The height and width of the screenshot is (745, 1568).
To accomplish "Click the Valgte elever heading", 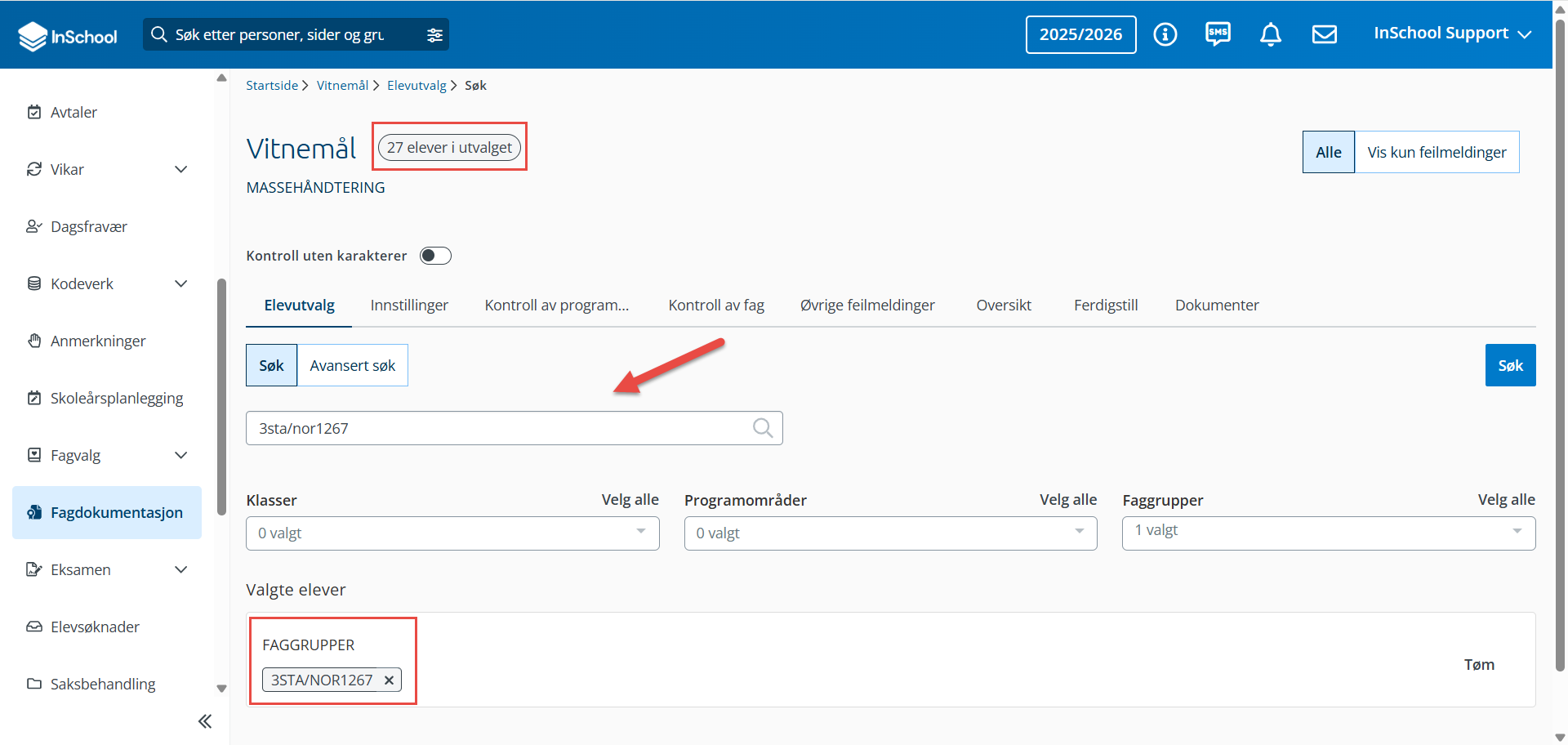I will [296, 589].
